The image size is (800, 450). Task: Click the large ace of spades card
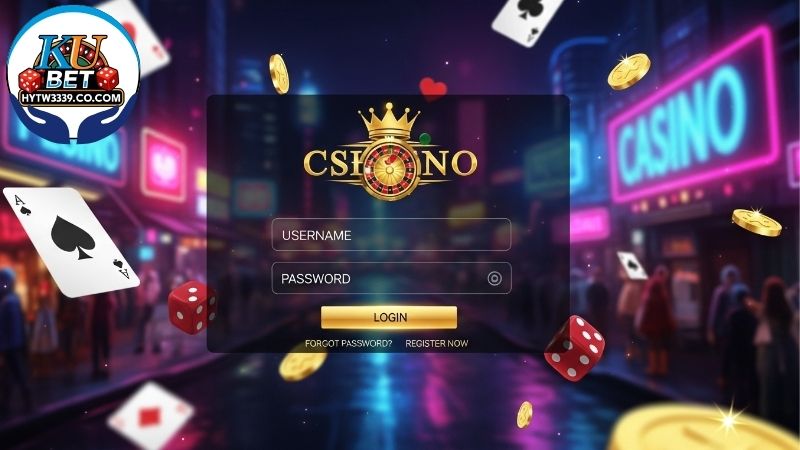coord(71,241)
